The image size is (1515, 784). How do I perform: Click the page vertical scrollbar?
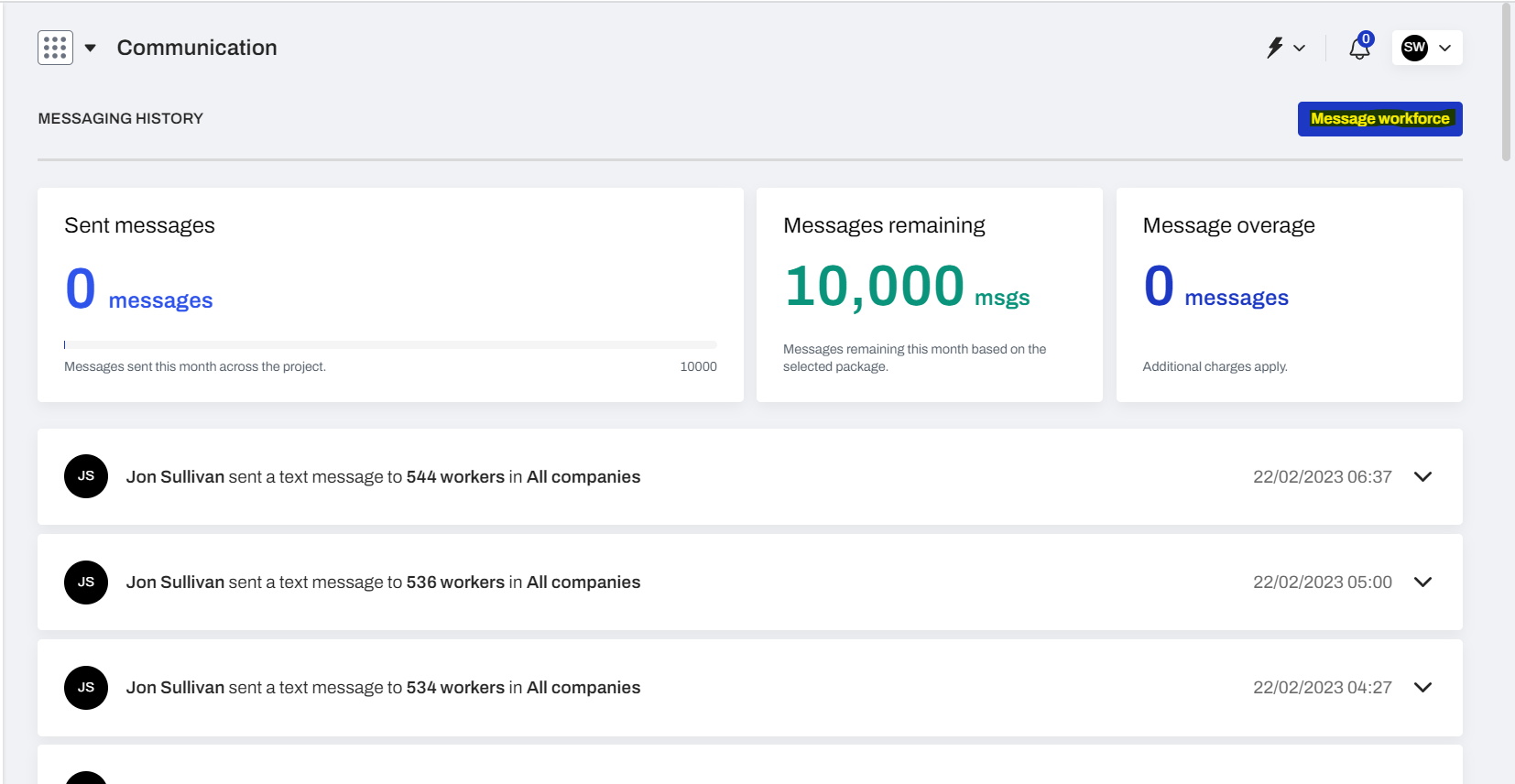[x=1506, y=82]
